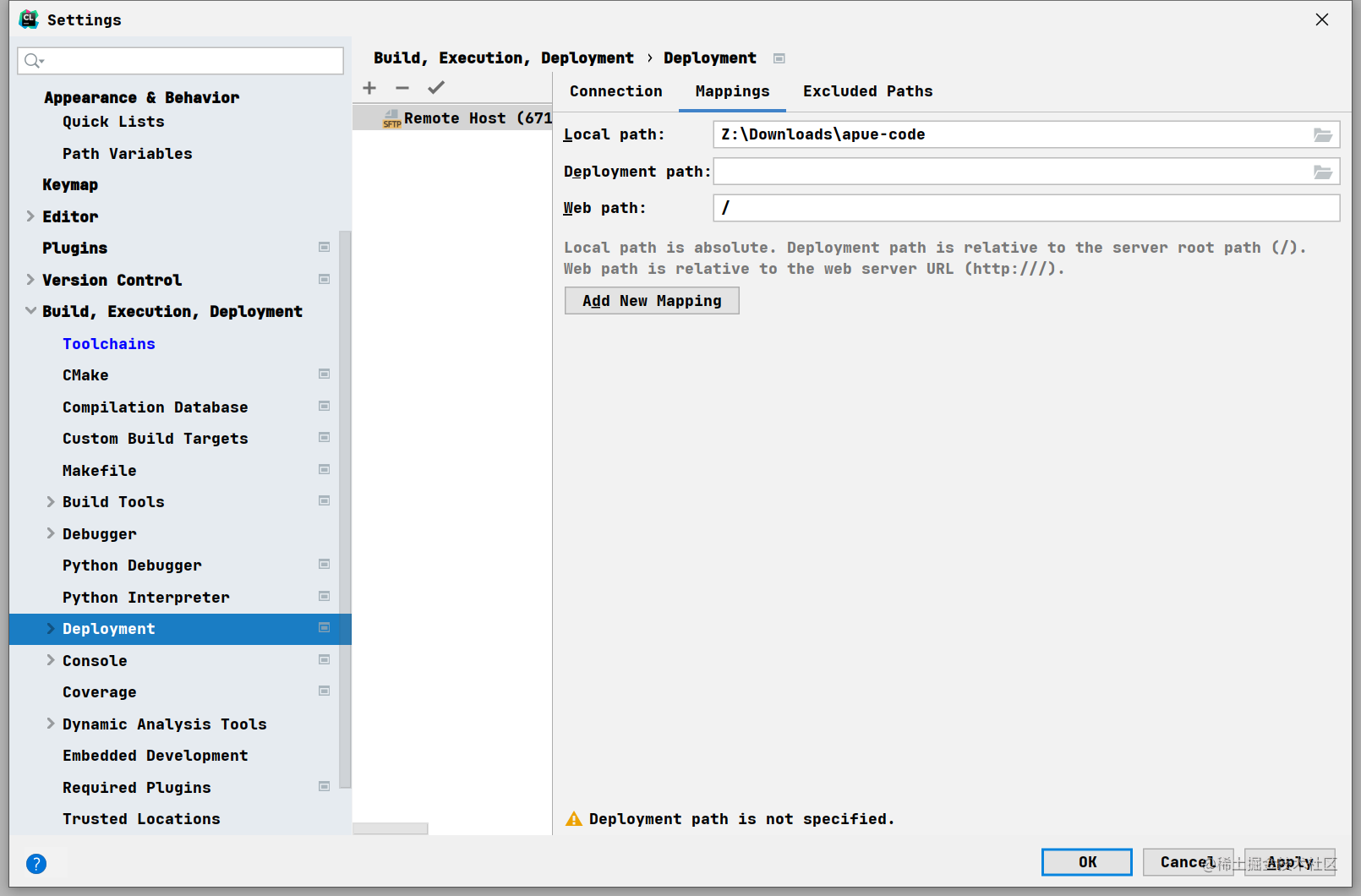Click the Apply button
Screen dimensions: 1361x896
click(1290, 862)
